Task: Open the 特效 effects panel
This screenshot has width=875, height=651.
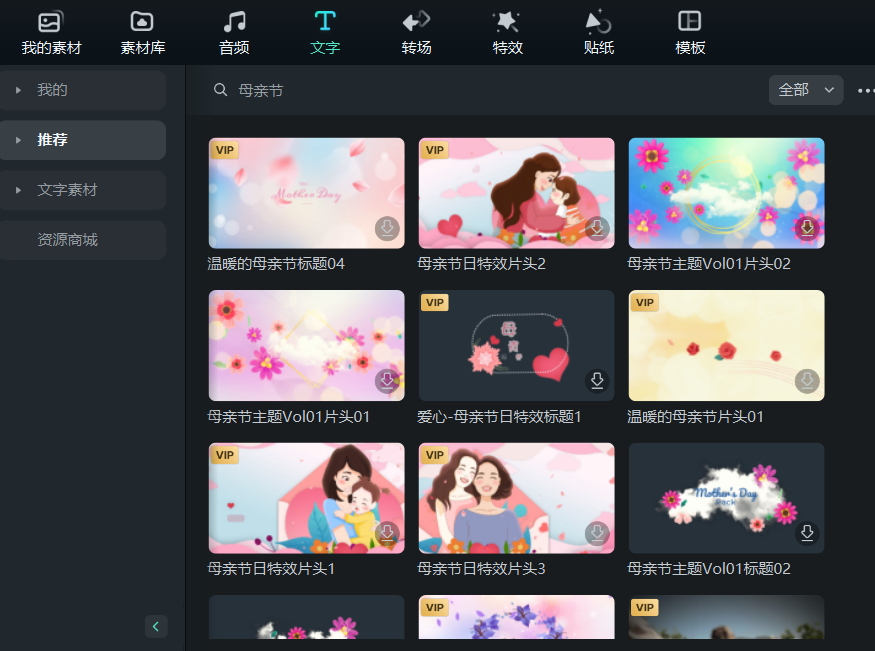Action: (x=507, y=32)
